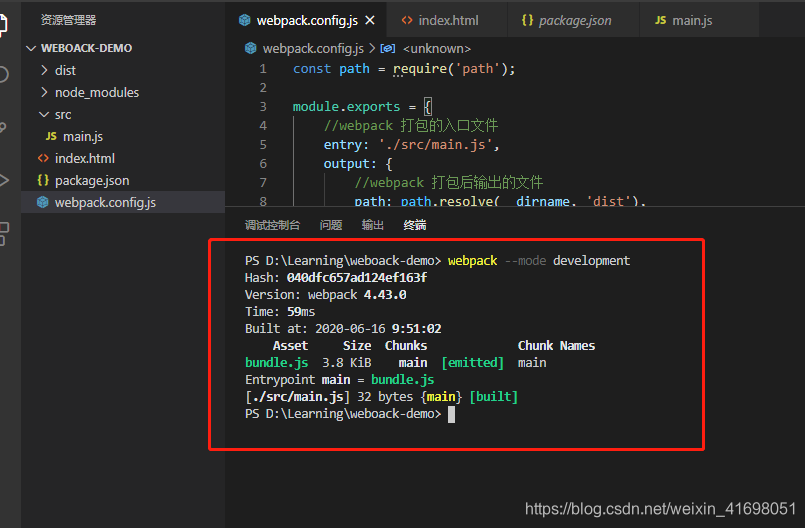The image size is (805, 528).
Task: Click the HTML icon on index.html tab
Action: tap(407, 21)
